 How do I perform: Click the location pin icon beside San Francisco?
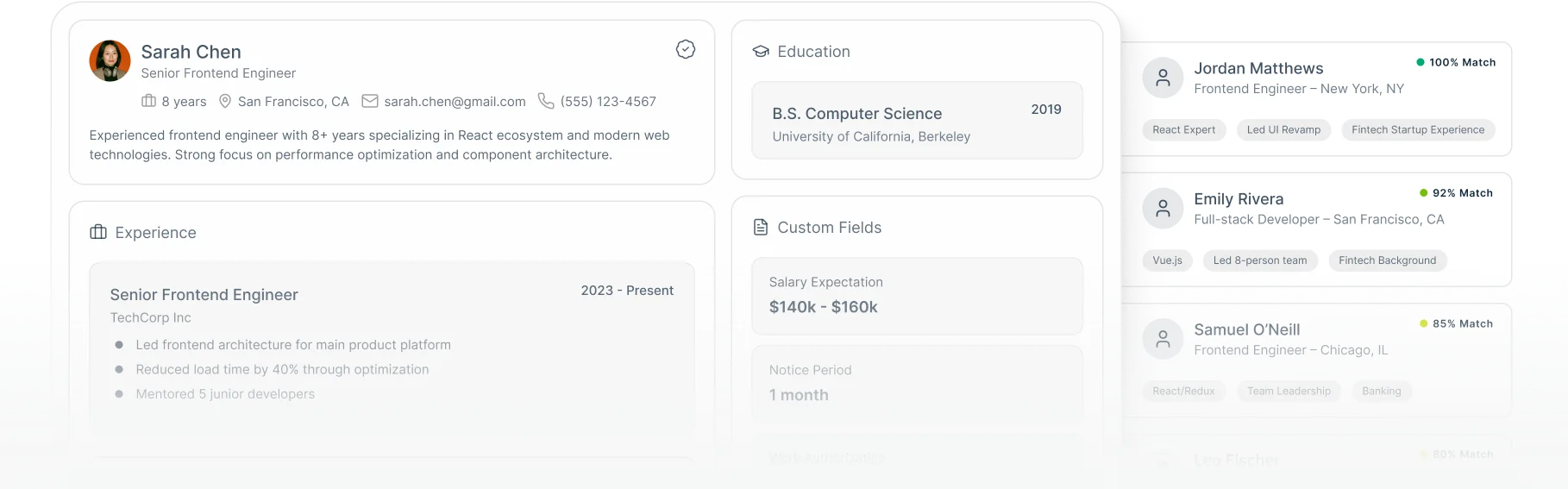(225, 101)
